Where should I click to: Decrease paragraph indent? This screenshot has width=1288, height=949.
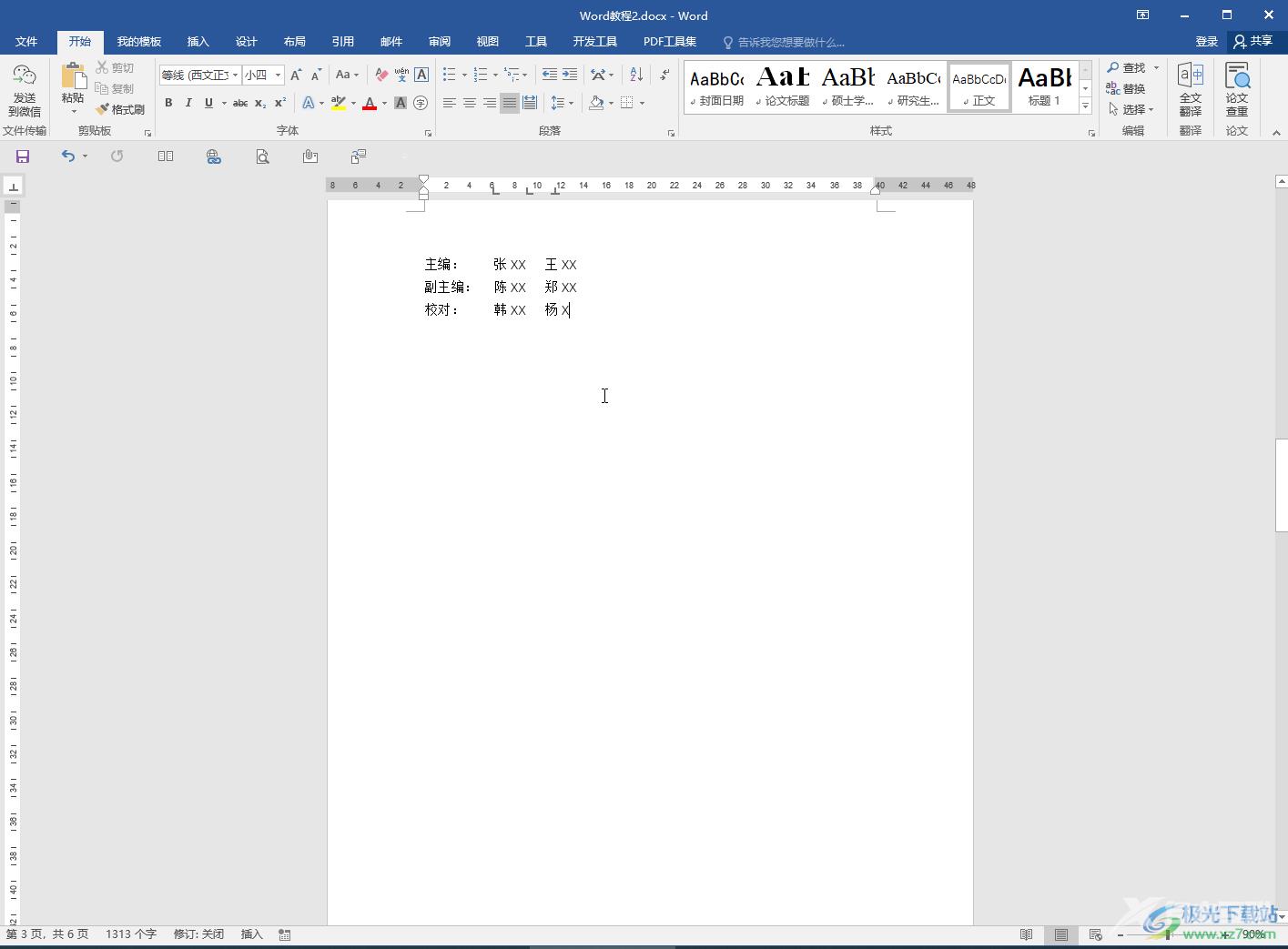point(550,75)
